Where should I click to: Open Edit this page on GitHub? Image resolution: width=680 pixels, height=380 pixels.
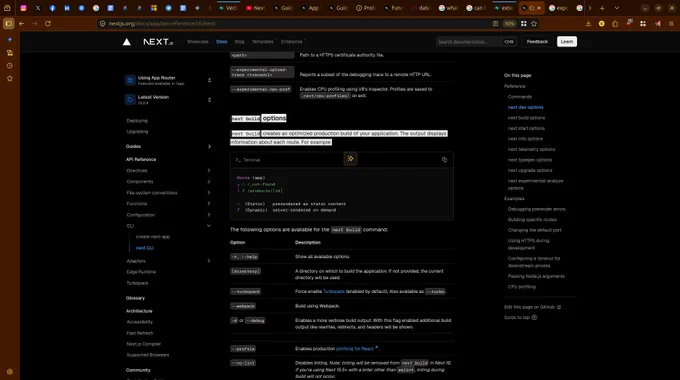532,307
